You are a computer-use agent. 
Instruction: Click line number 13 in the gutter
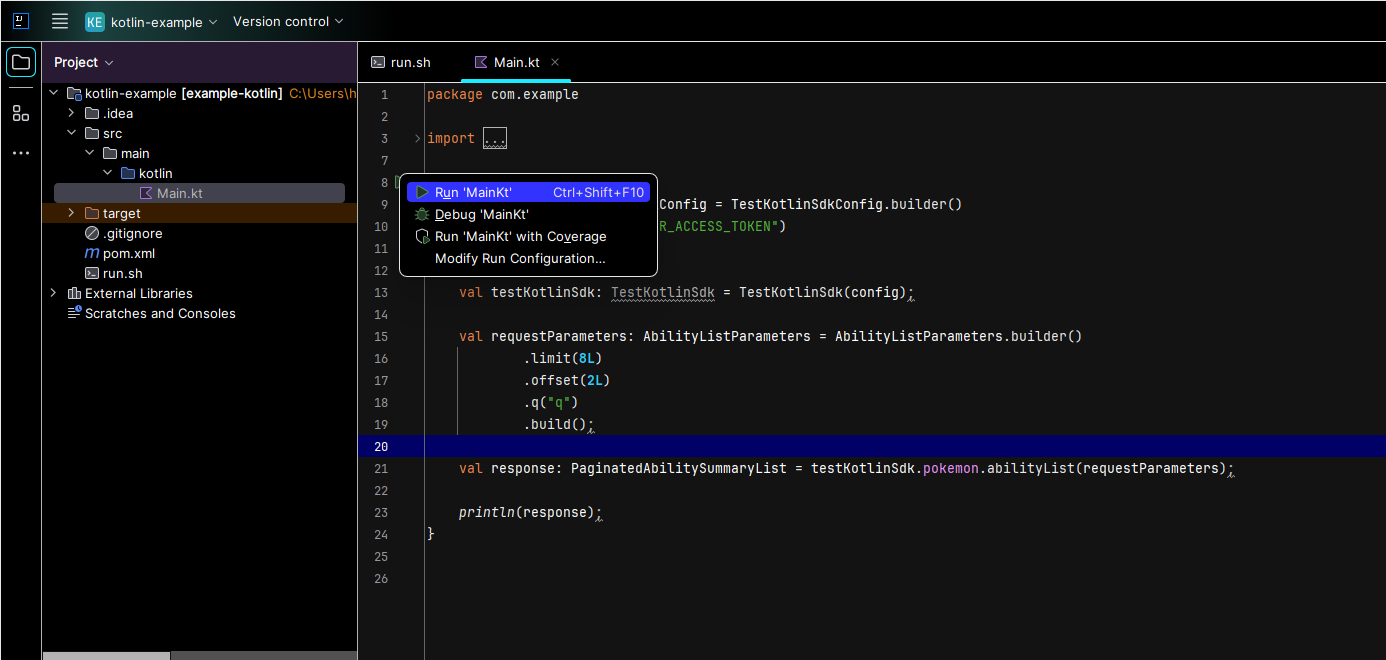380,292
